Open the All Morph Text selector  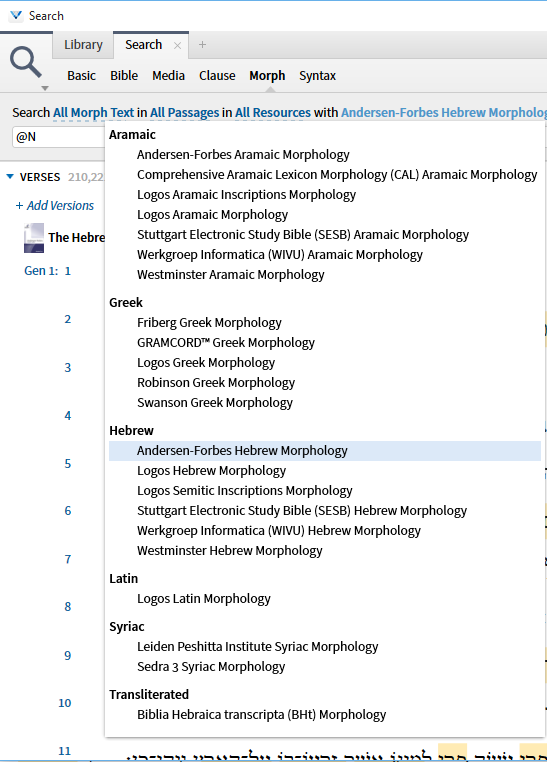pyautogui.click(x=93, y=113)
